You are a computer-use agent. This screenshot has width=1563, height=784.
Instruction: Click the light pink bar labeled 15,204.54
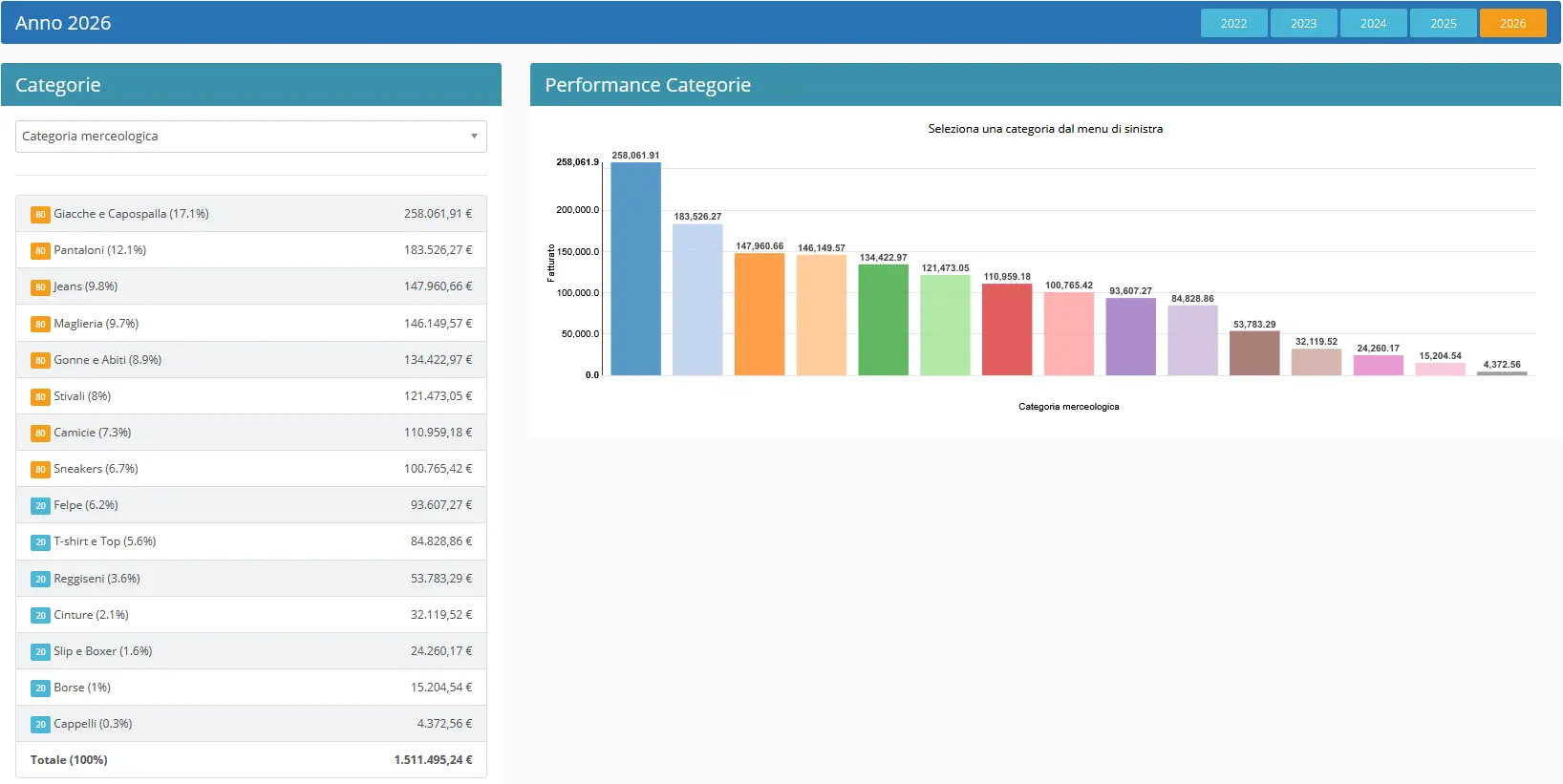coord(1440,370)
